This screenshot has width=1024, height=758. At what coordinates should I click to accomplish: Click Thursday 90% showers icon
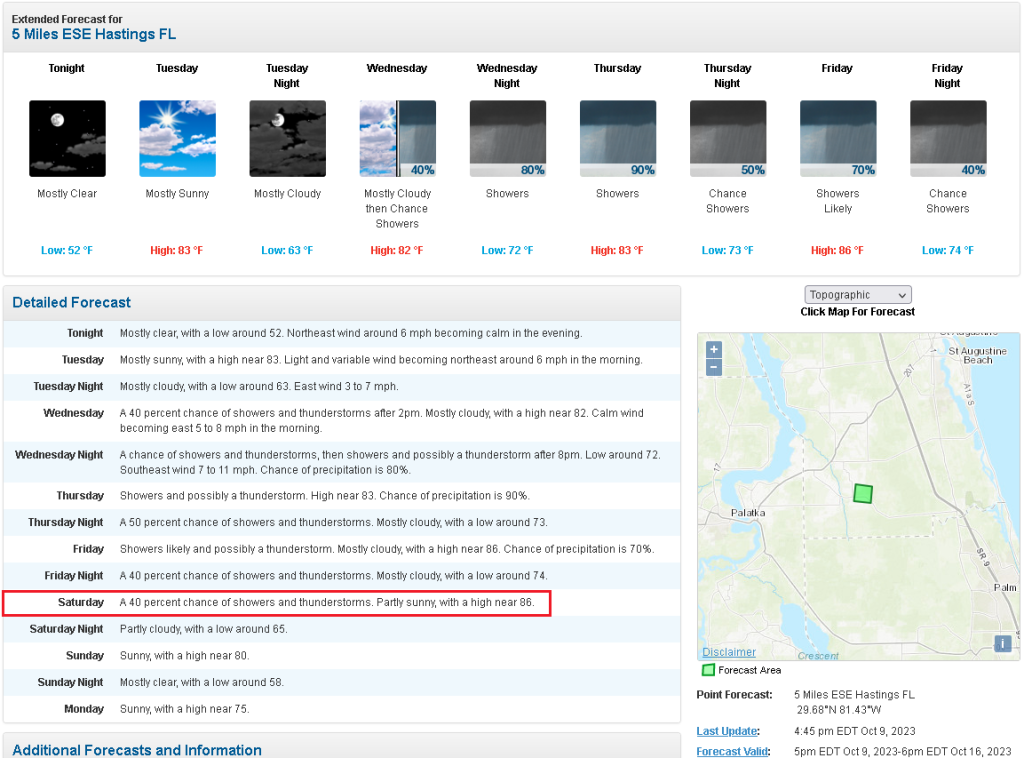tap(617, 138)
